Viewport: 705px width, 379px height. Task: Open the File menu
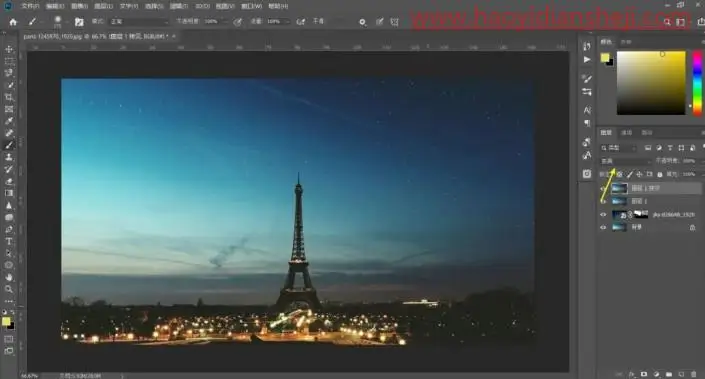point(30,6)
